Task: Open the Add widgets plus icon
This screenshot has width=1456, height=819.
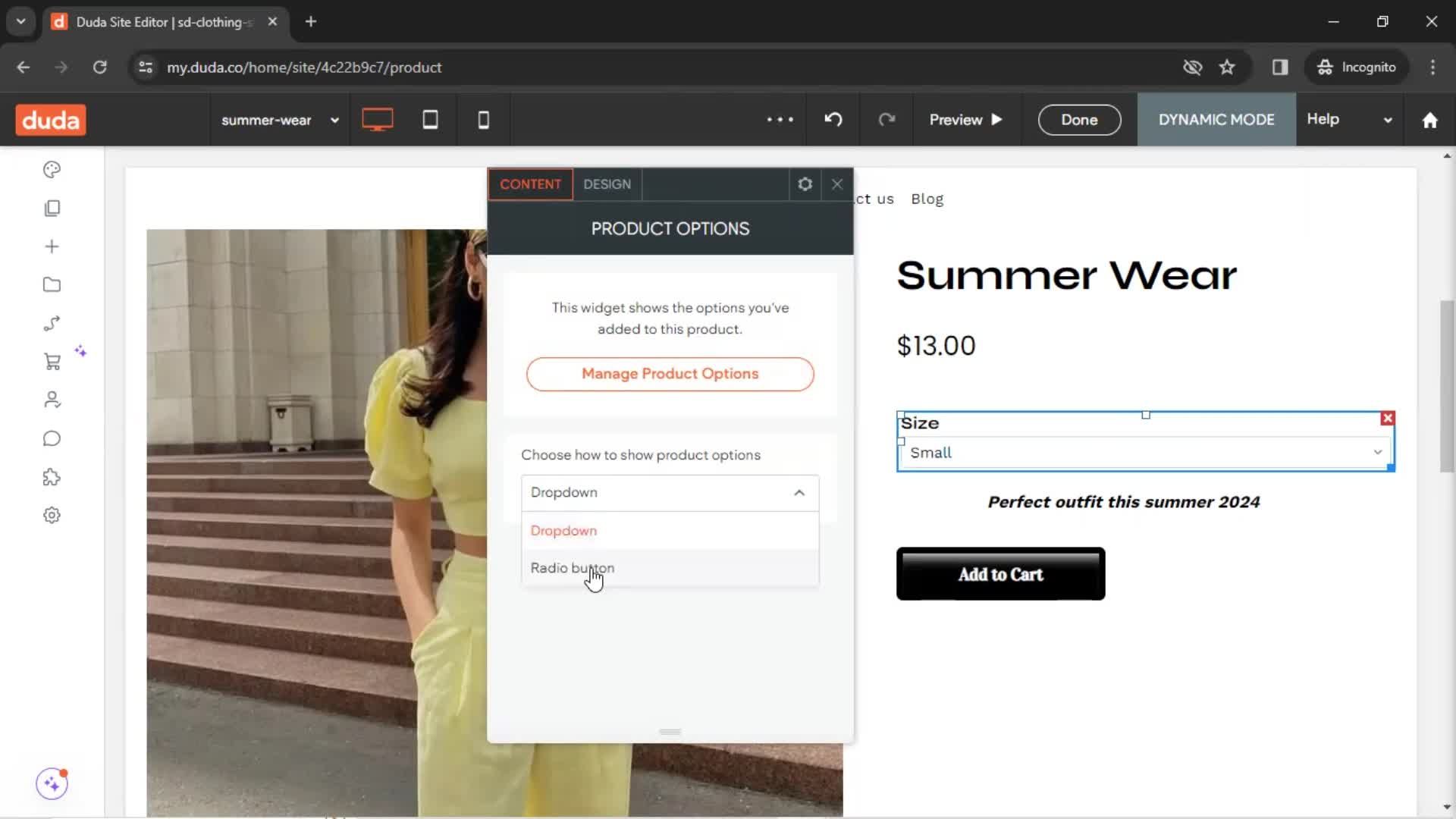Action: point(52,246)
